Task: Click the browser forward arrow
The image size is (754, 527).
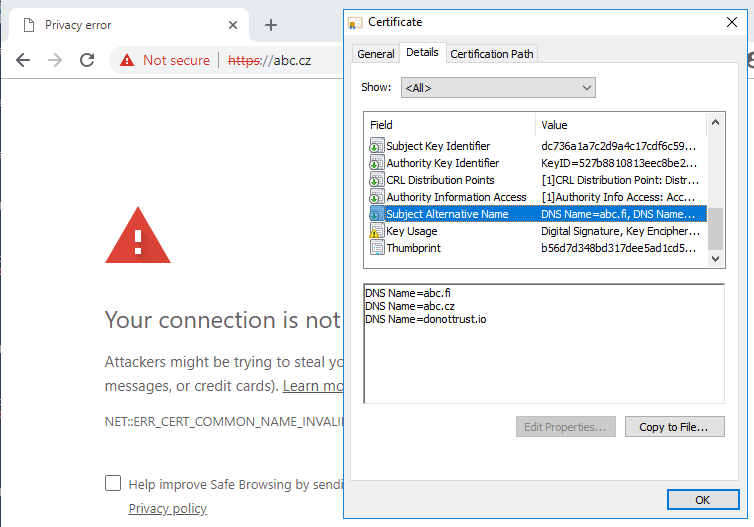Action: click(55, 60)
